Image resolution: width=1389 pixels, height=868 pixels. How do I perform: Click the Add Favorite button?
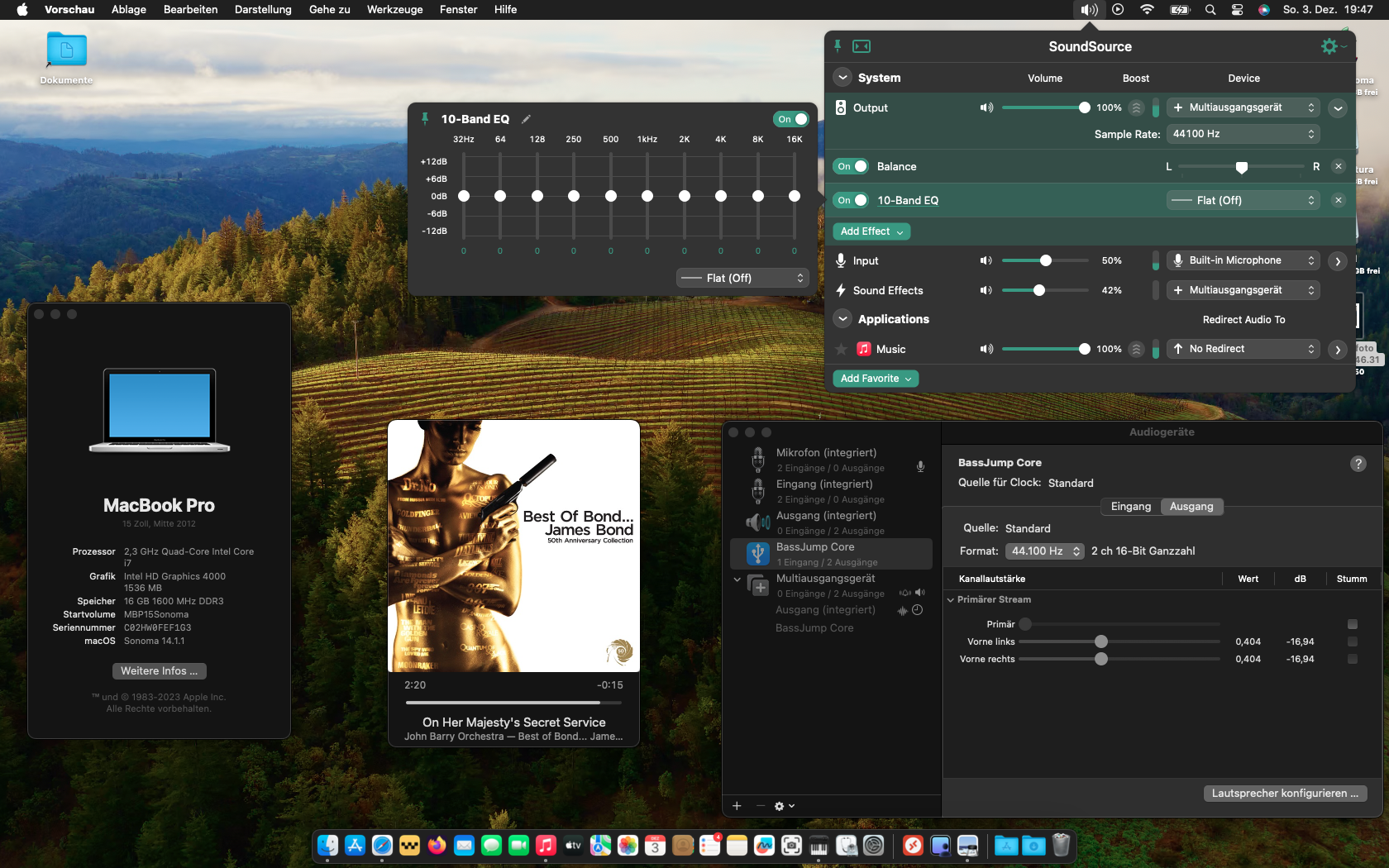(876, 379)
